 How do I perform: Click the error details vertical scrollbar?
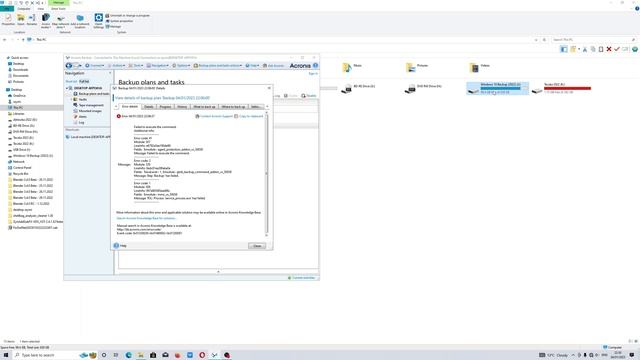pyautogui.click(x=267, y=174)
